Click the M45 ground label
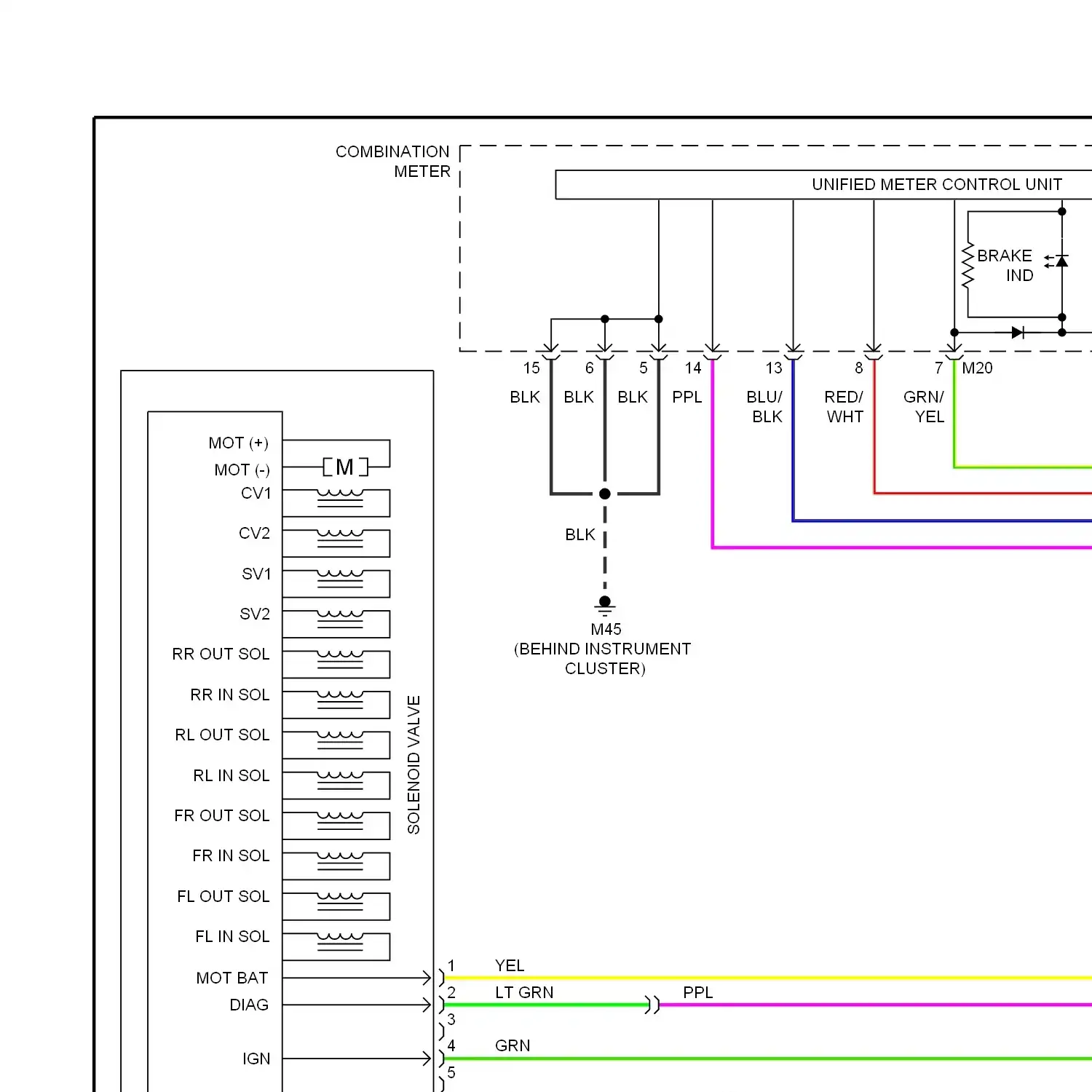 (x=606, y=629)
